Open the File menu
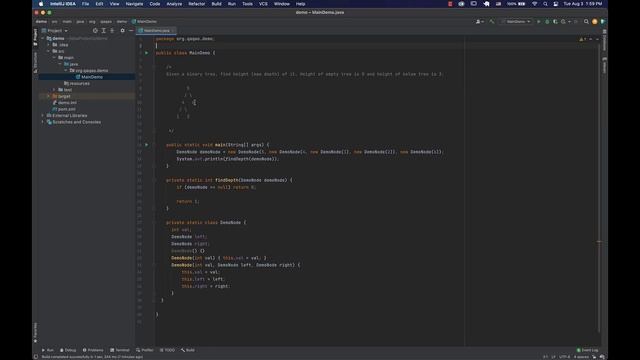 tap(85, 4)
